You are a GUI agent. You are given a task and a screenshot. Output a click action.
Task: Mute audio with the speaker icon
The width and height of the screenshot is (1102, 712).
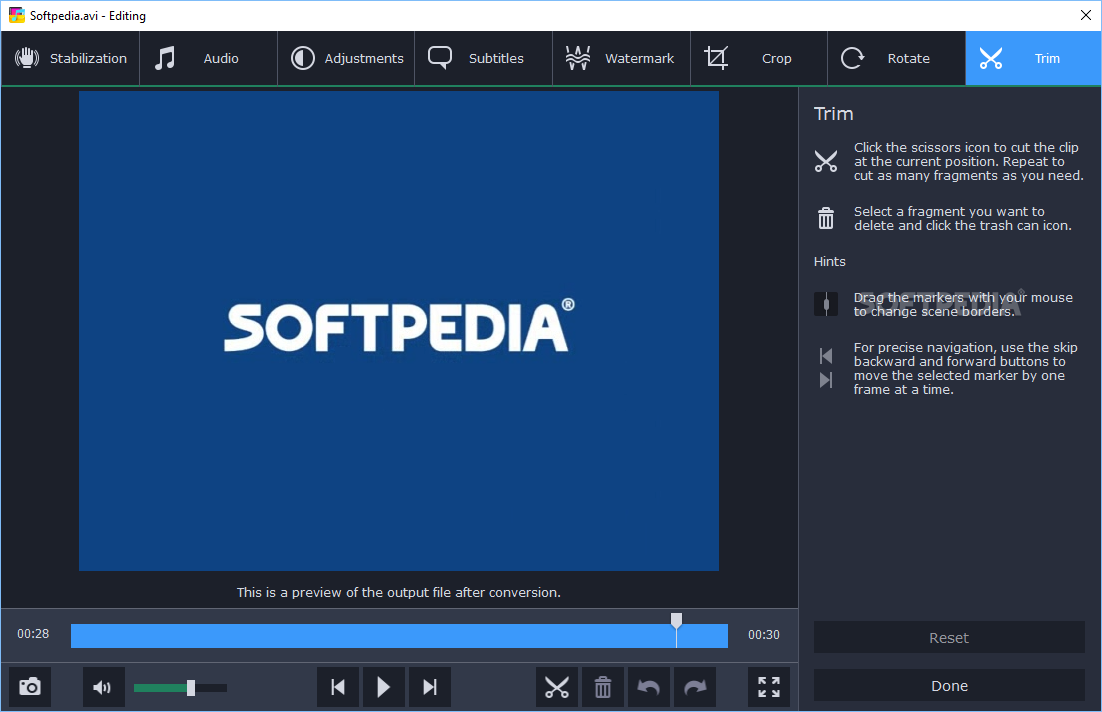pyautogui.click(x=103, y=687)
